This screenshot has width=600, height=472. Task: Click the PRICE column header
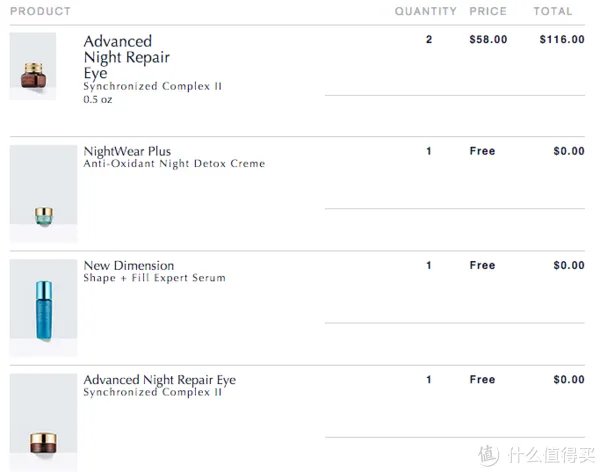point(487,12)
